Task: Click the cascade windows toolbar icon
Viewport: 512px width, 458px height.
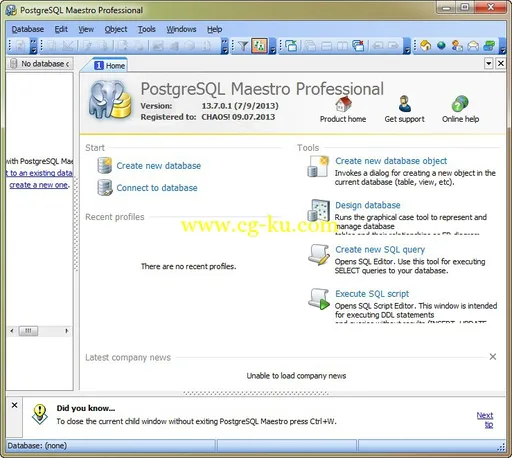Action: (310, 46)
